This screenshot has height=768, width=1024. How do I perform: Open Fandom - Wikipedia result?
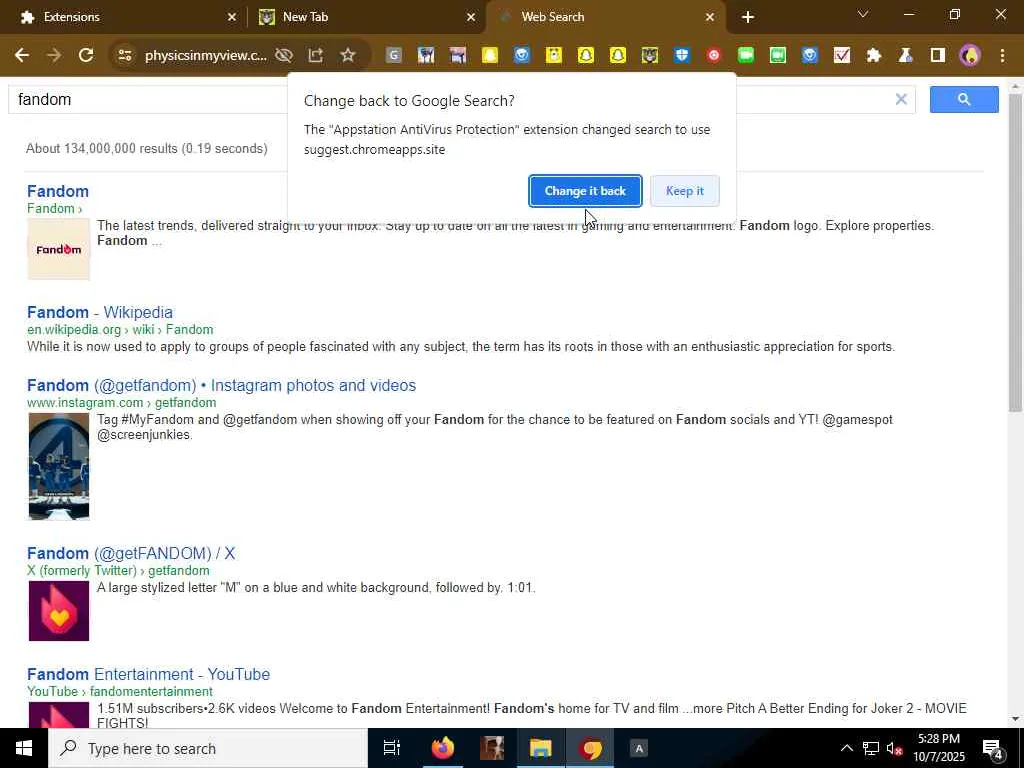click(x=100, y=312)
